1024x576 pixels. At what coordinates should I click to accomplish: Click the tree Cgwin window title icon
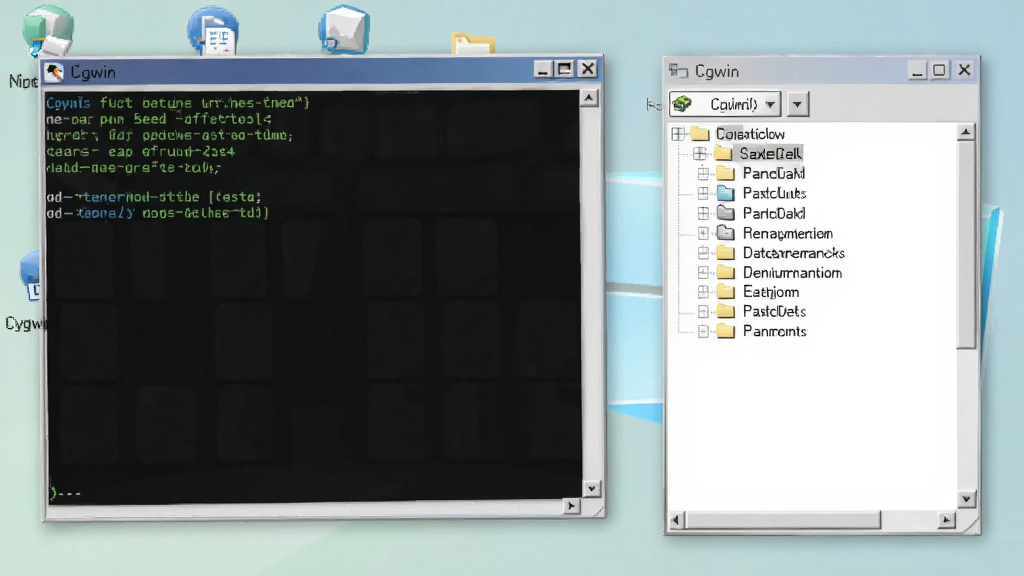679,71
